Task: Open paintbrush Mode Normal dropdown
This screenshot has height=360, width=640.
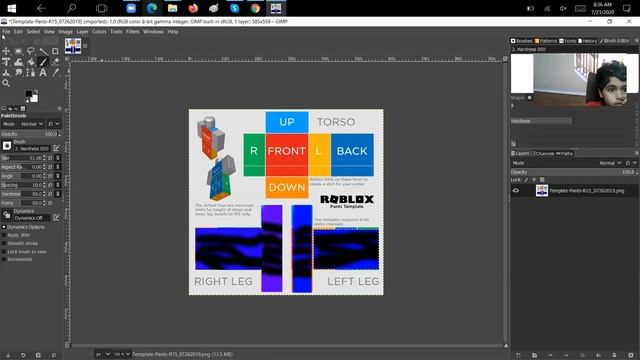Action: click(x=32, y=124)
